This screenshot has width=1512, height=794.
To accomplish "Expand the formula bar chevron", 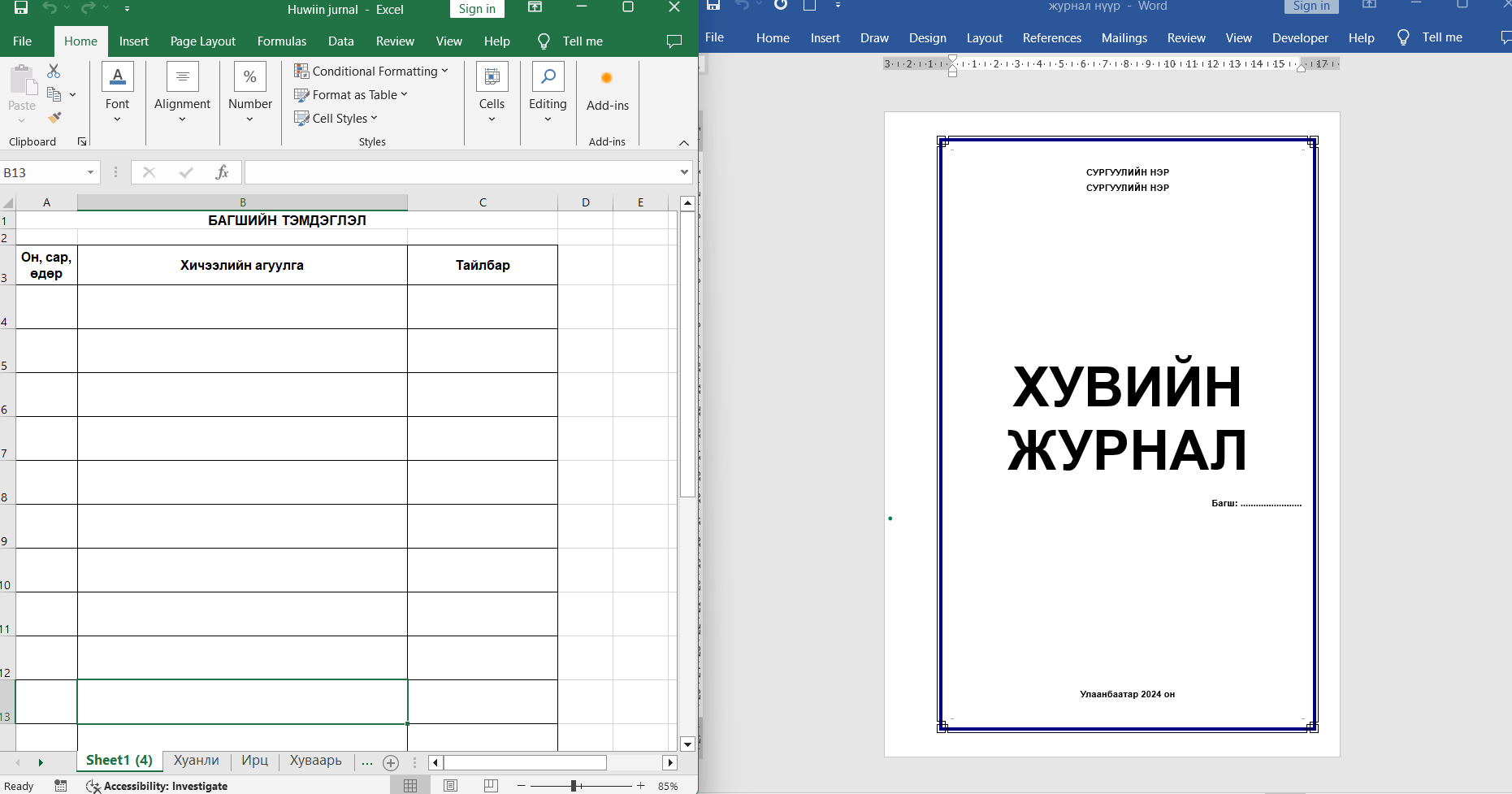I will (685, 172).
